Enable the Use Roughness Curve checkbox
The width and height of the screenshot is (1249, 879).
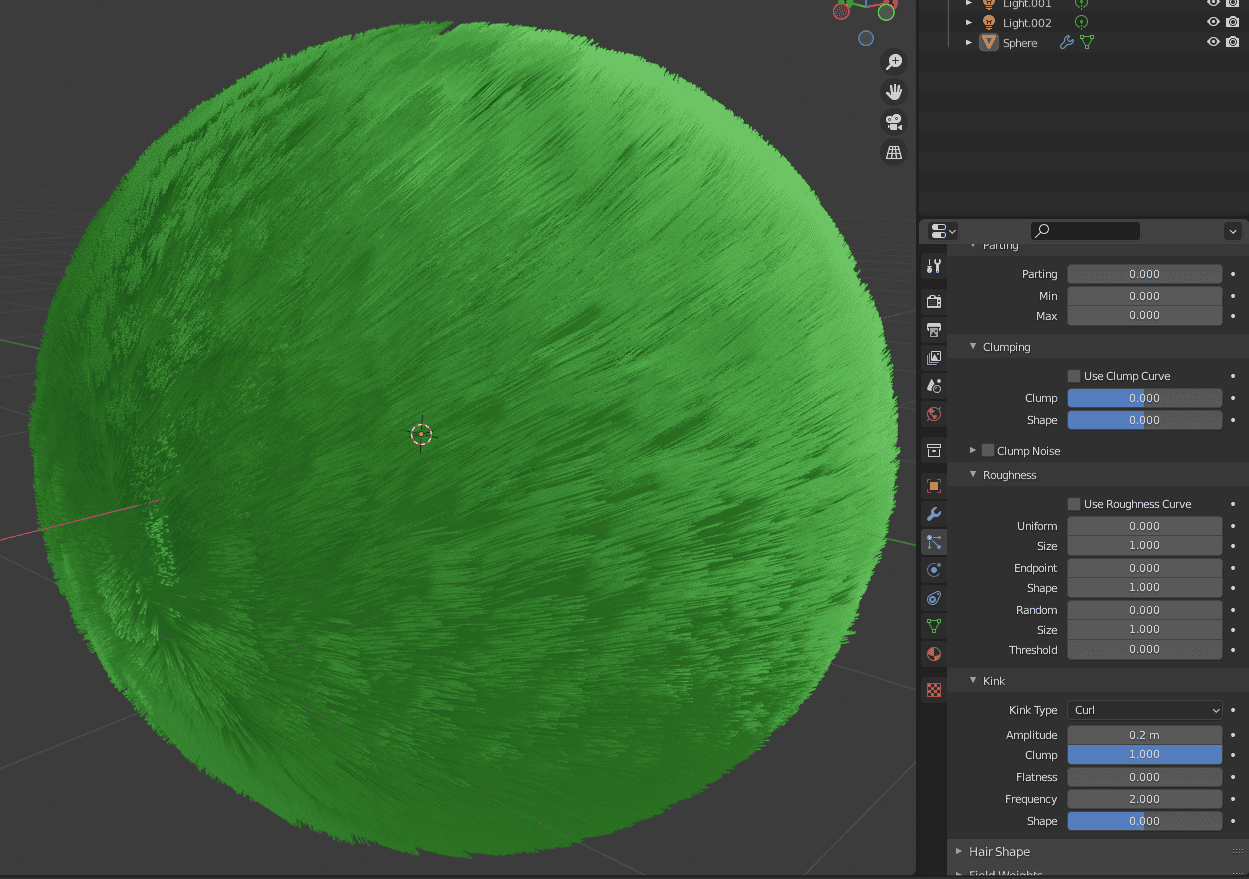click(1072, 503)
